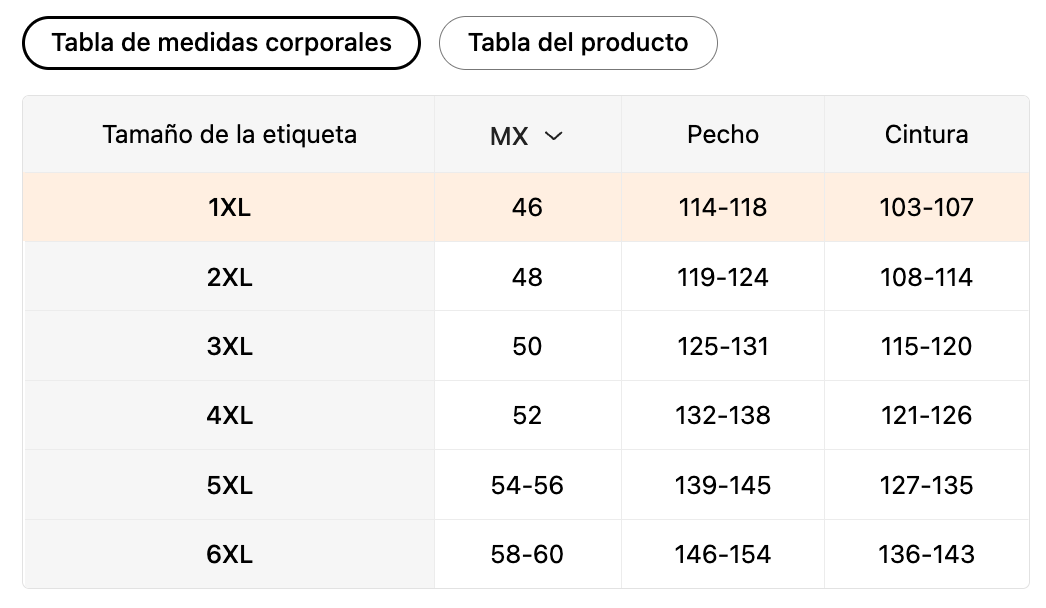This screenshot has width=1046, height=608.
Task: Click the chest value 114-118
Action: point(723,207)
